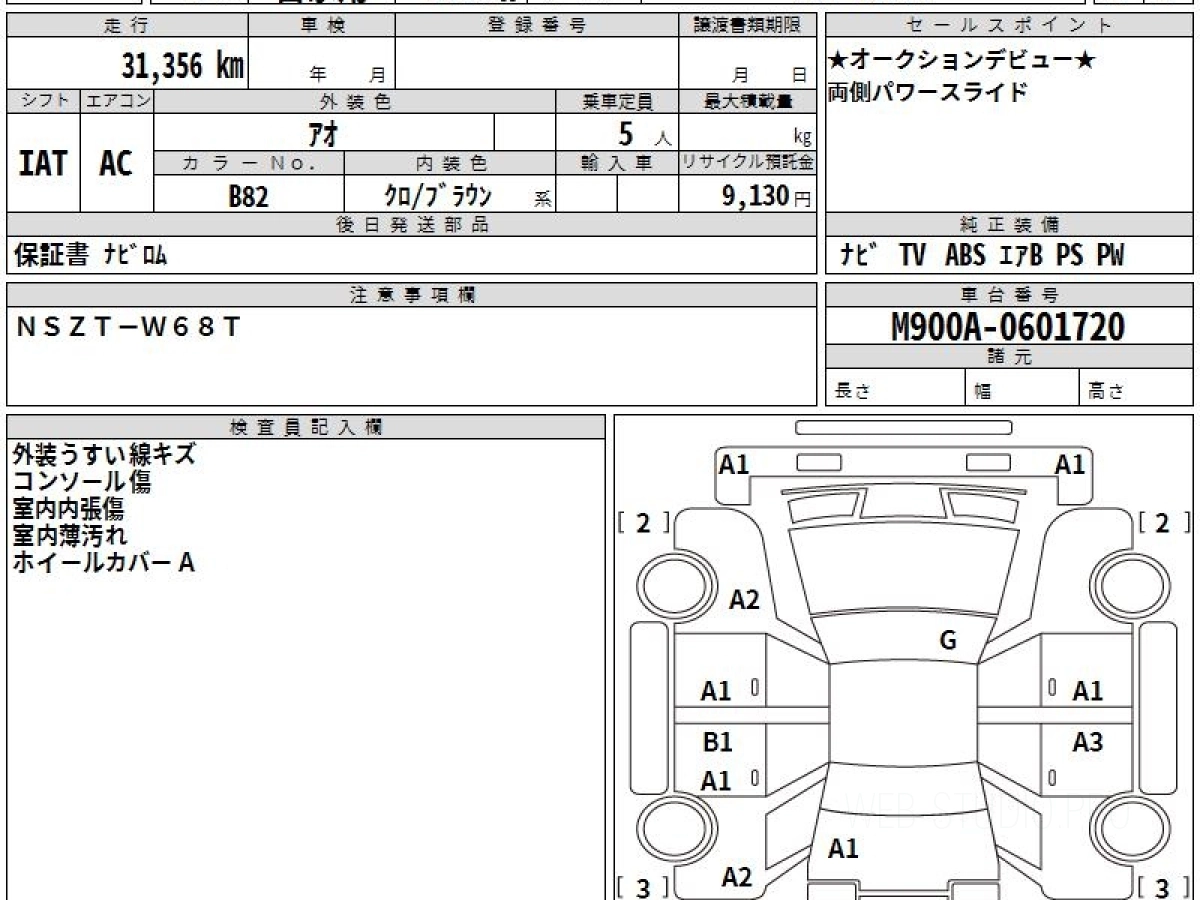Select the 外装色 header

coord(355,101)
